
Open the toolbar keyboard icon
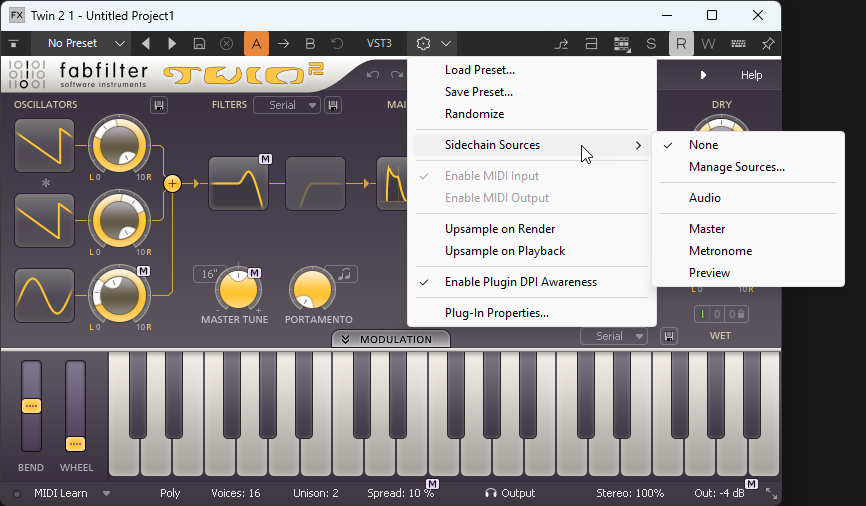coord(738,44)
